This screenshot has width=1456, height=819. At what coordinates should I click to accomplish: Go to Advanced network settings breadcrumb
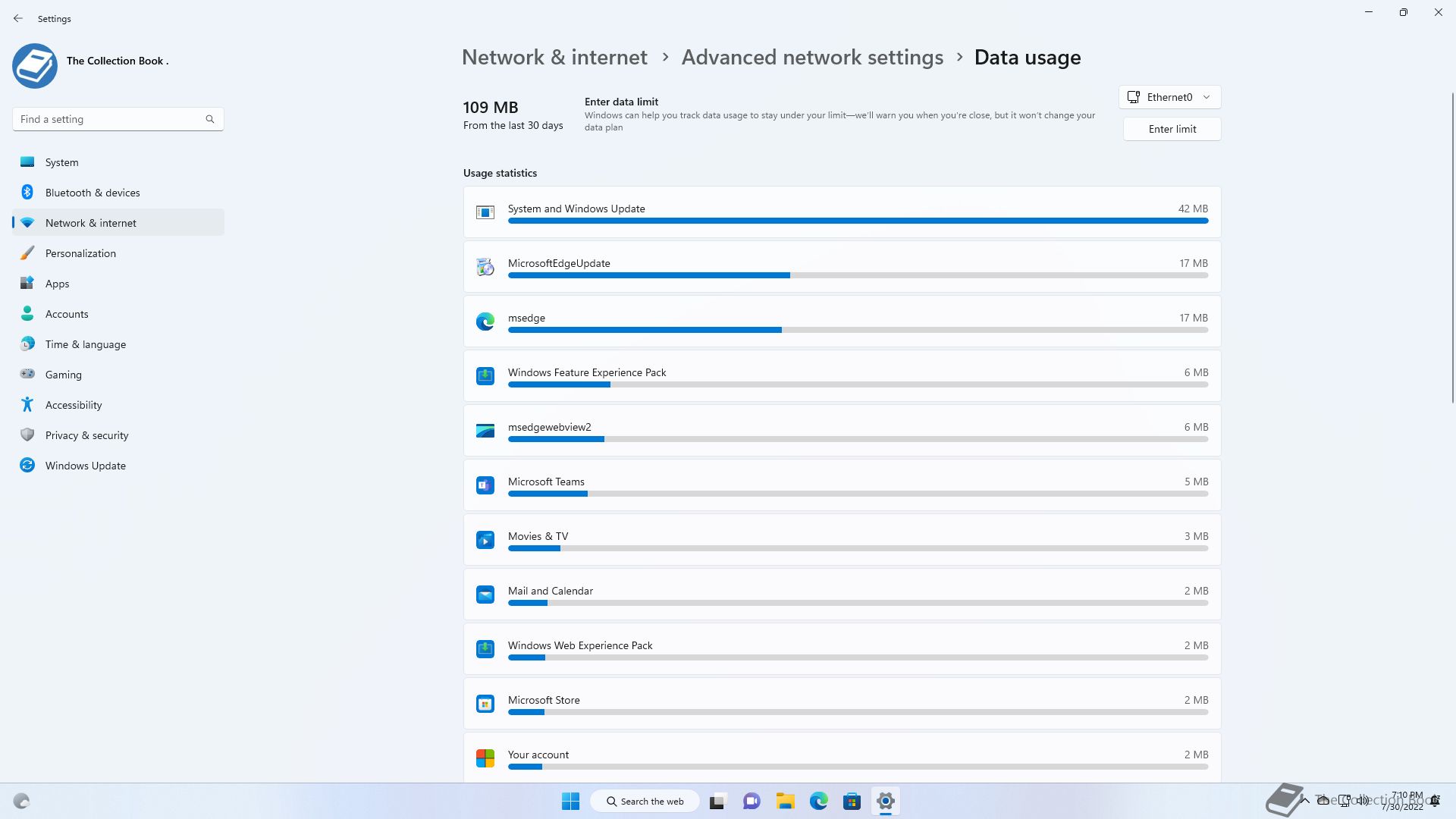point(812,57)
